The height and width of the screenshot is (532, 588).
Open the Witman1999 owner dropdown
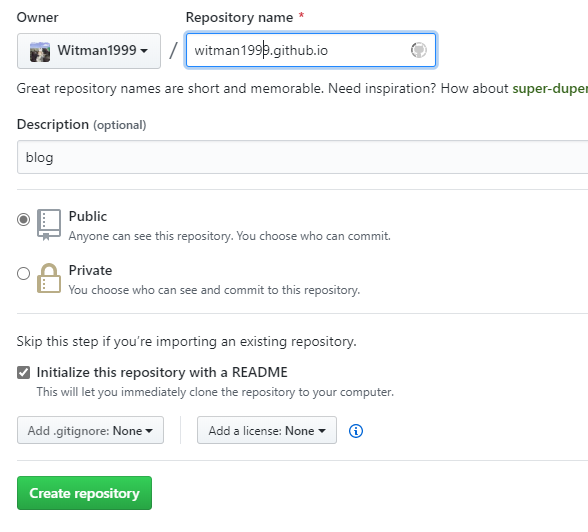tap(89, 51)
